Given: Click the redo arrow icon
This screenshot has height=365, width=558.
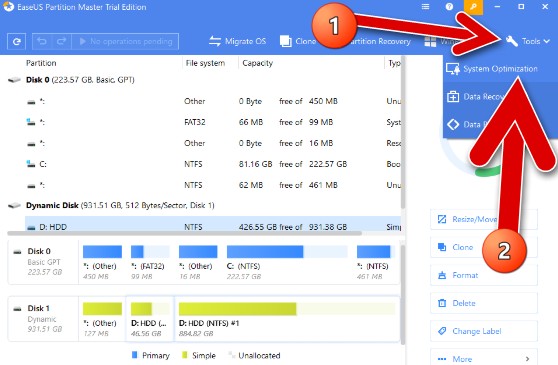Looking at the screenshot, I should click(x=62, y=42).
